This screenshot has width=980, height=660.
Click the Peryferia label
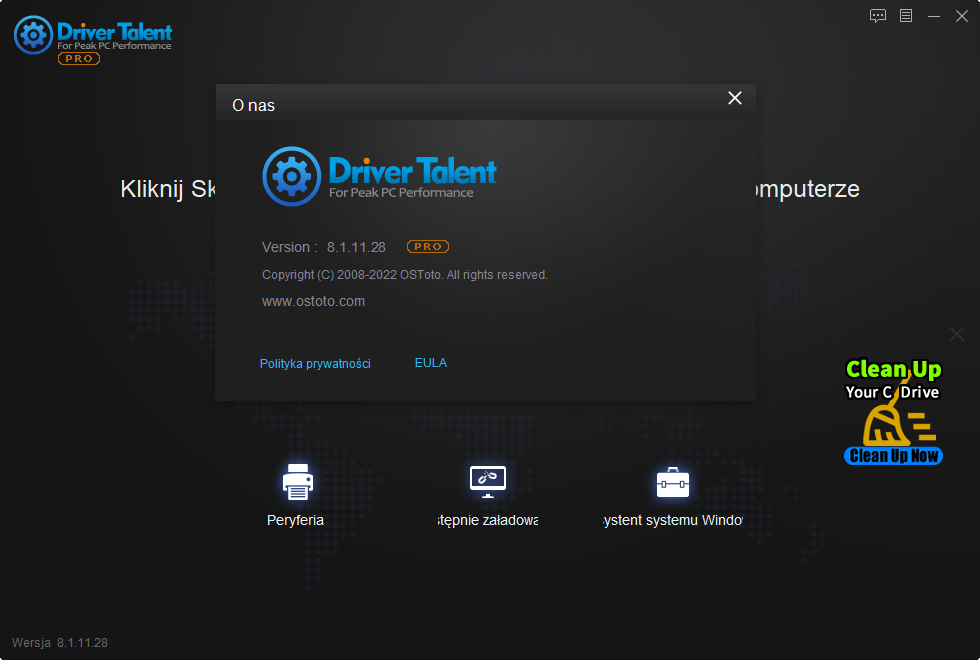pyautogui.click(x=295, y=520)
